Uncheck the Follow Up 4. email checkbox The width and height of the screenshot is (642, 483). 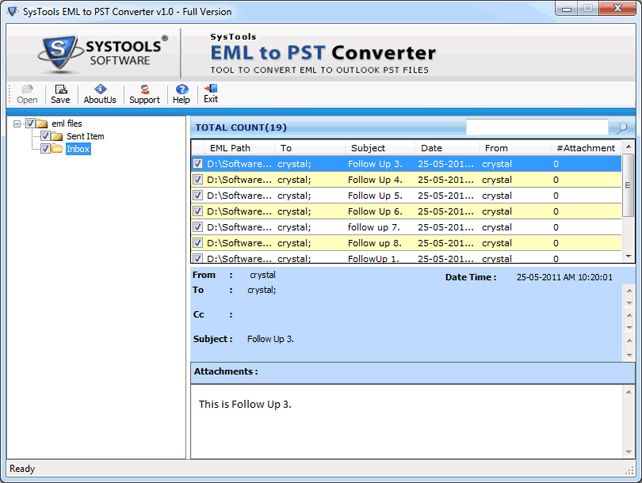click(x=198, y=180)
